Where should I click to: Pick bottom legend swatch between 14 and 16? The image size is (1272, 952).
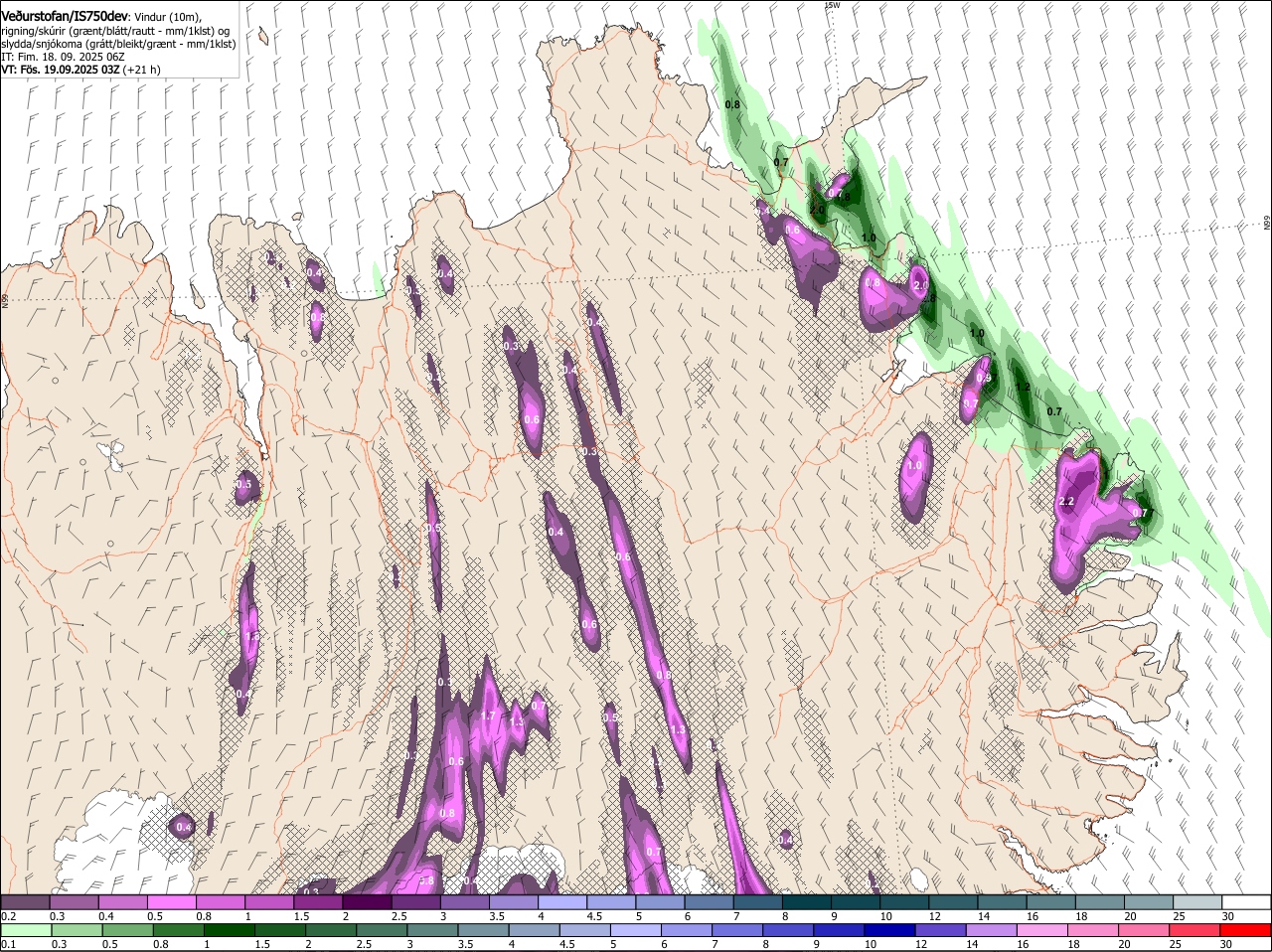coord(991,930)
